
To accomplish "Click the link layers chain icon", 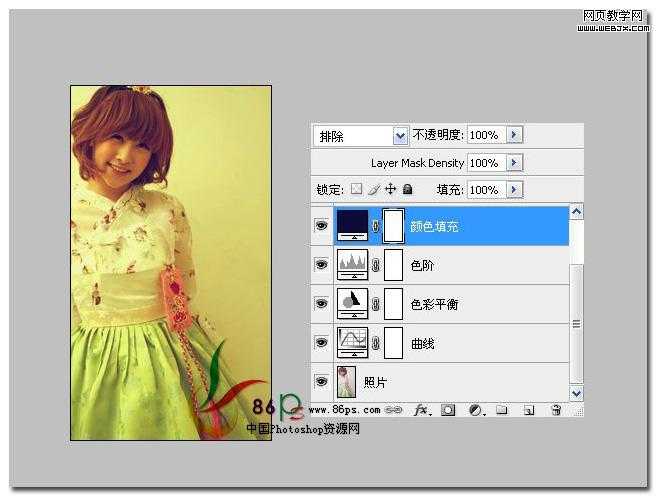I will [394, 410].
